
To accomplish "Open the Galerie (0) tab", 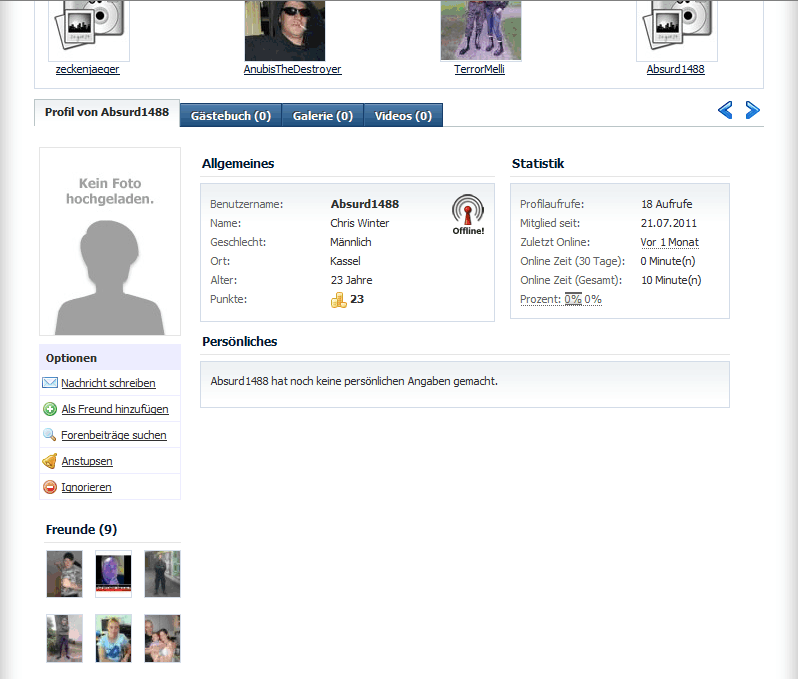I will click(322, 116).
